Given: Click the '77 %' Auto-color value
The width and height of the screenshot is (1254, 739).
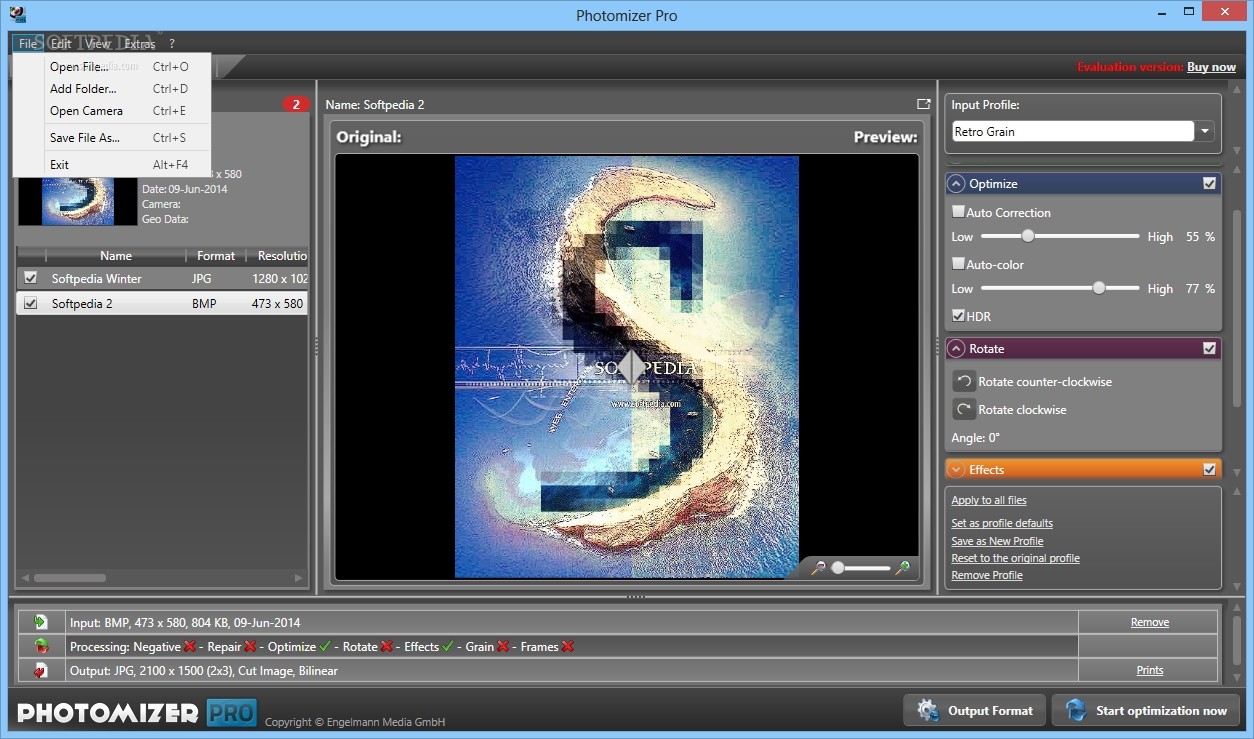Looking at the screenshot, I should (x=1200, y=288).
